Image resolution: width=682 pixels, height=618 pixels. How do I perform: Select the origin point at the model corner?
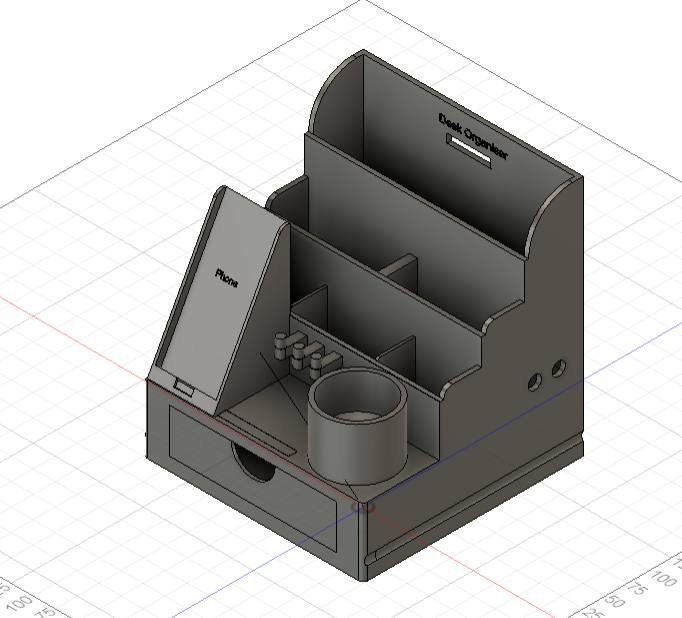pos(363,507)
